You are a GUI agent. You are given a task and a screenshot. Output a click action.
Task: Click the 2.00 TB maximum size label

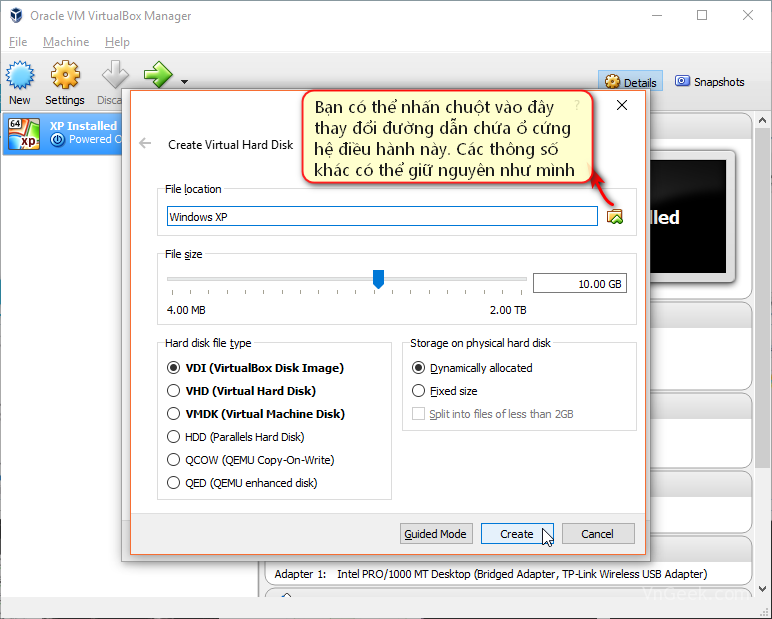click(508, 310)
